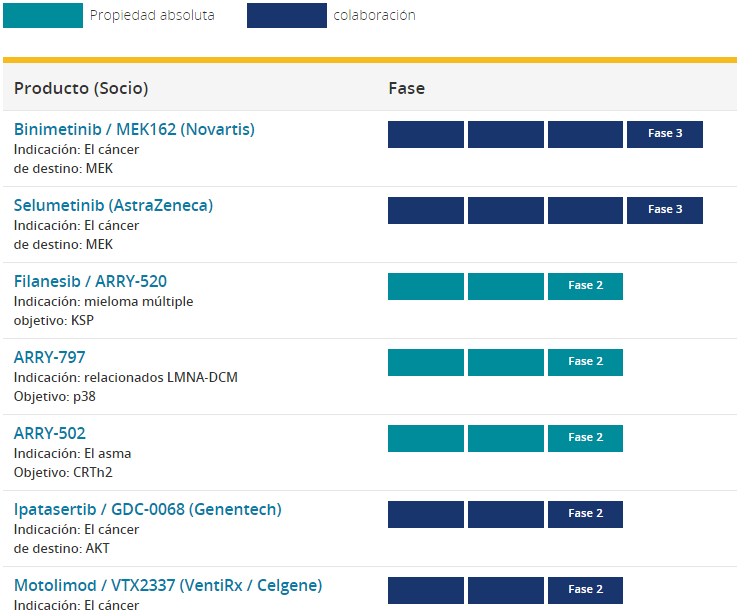741x613 pixels.
Task: Click the Fase 2 bar for Motolimod
Action: click(x=586, y=590)
